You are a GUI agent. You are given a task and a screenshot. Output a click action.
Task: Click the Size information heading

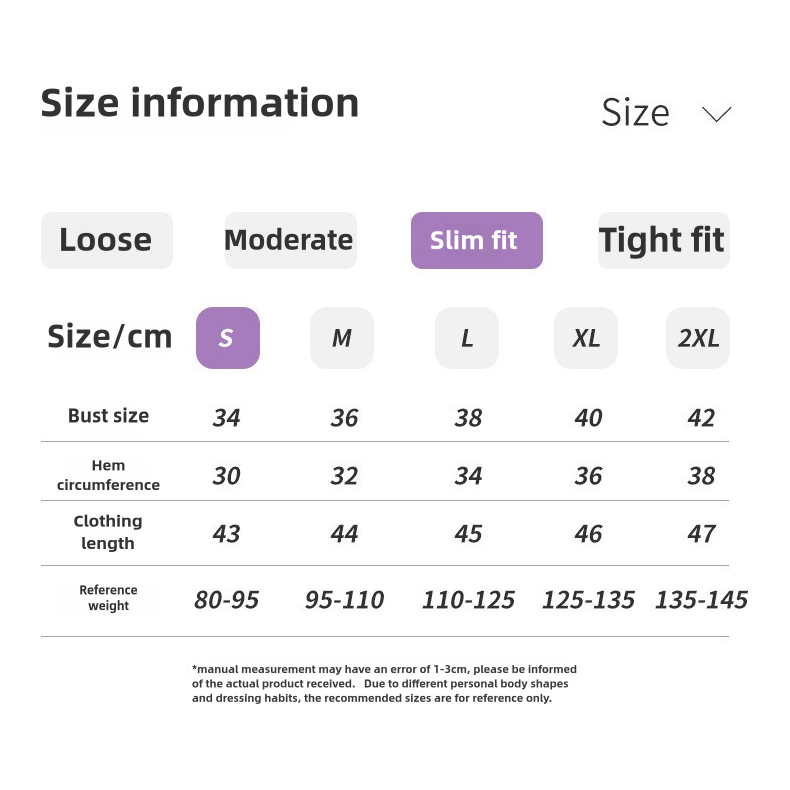coord(200,103)
